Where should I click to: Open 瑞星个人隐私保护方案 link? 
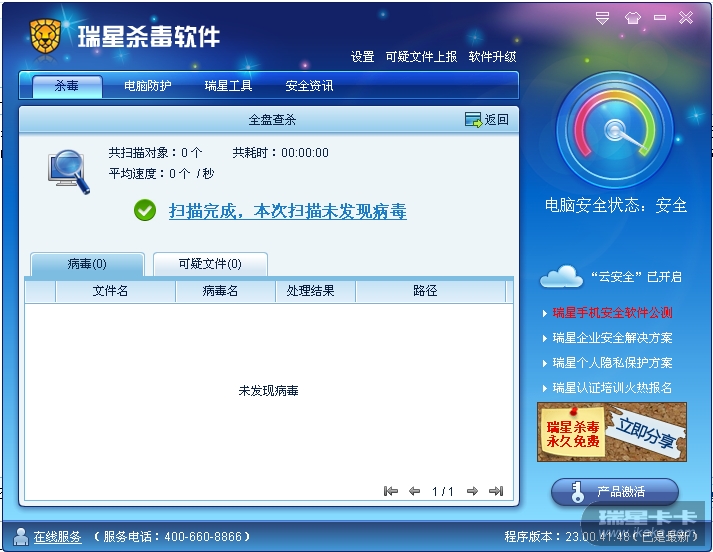pos(612,363)
